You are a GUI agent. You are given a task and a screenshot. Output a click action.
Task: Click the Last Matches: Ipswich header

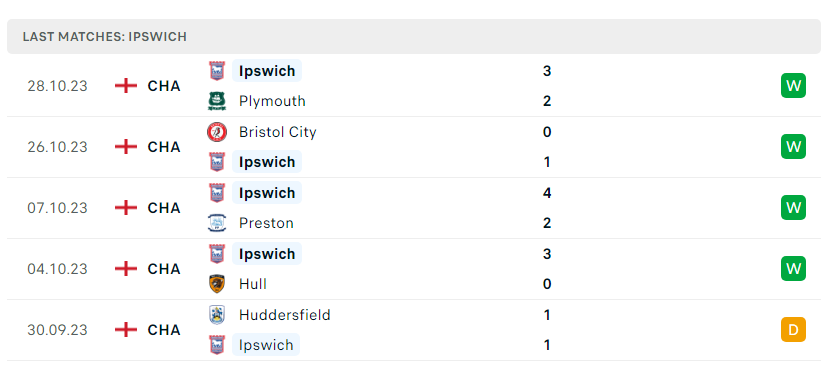point(105,37)
